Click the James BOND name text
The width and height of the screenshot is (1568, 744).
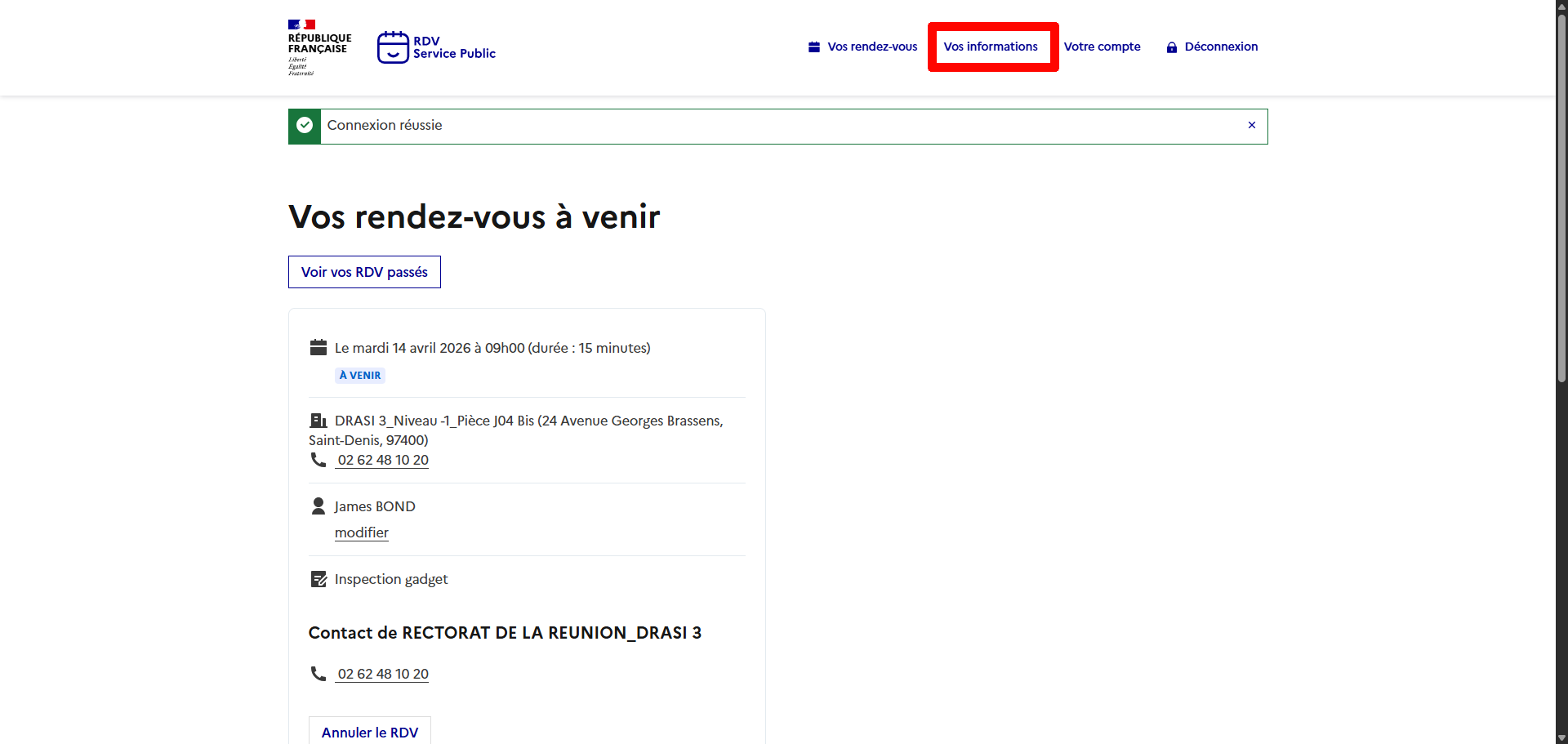375,506
